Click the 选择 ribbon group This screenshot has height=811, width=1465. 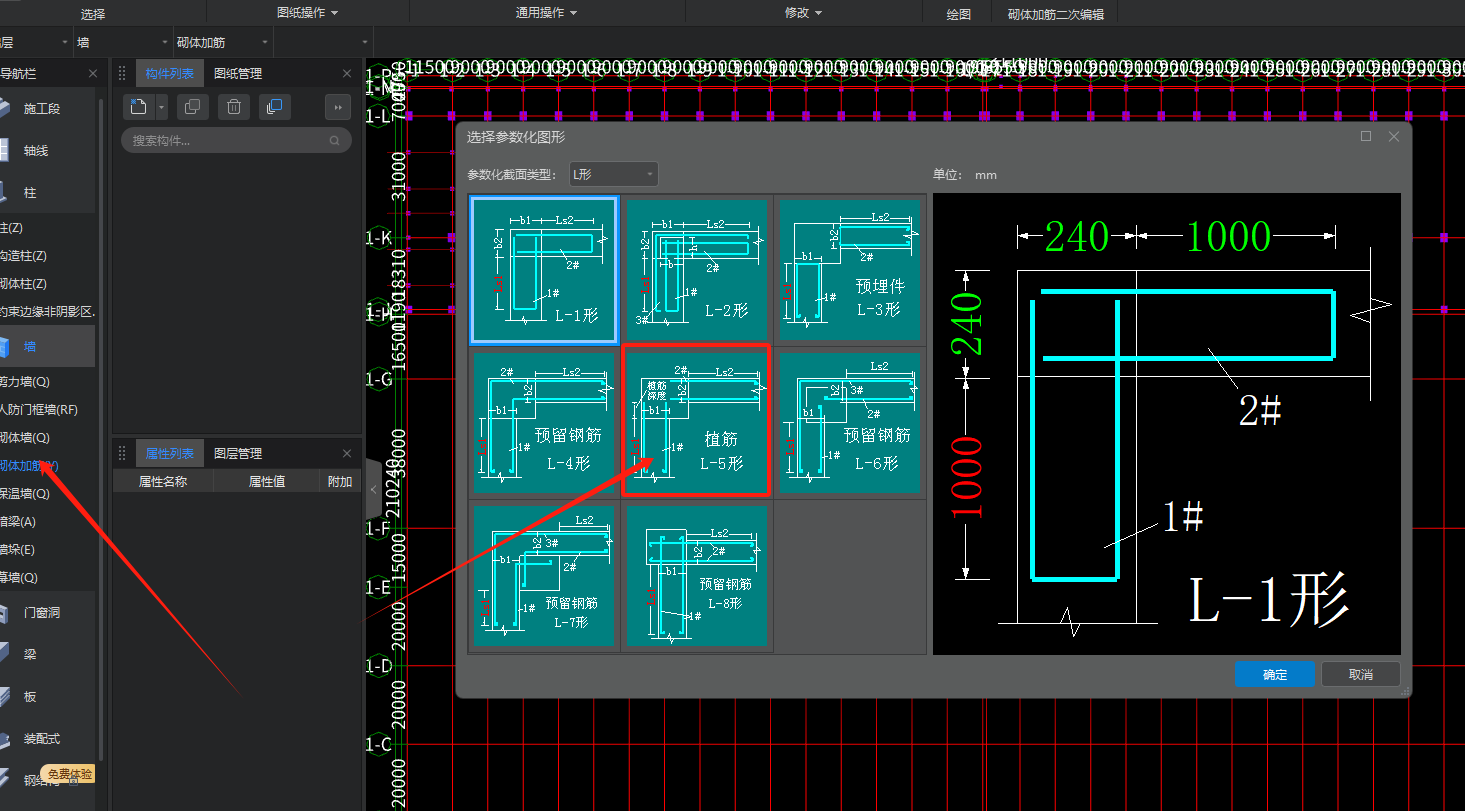pyautogui.click(x=93, y=14)
